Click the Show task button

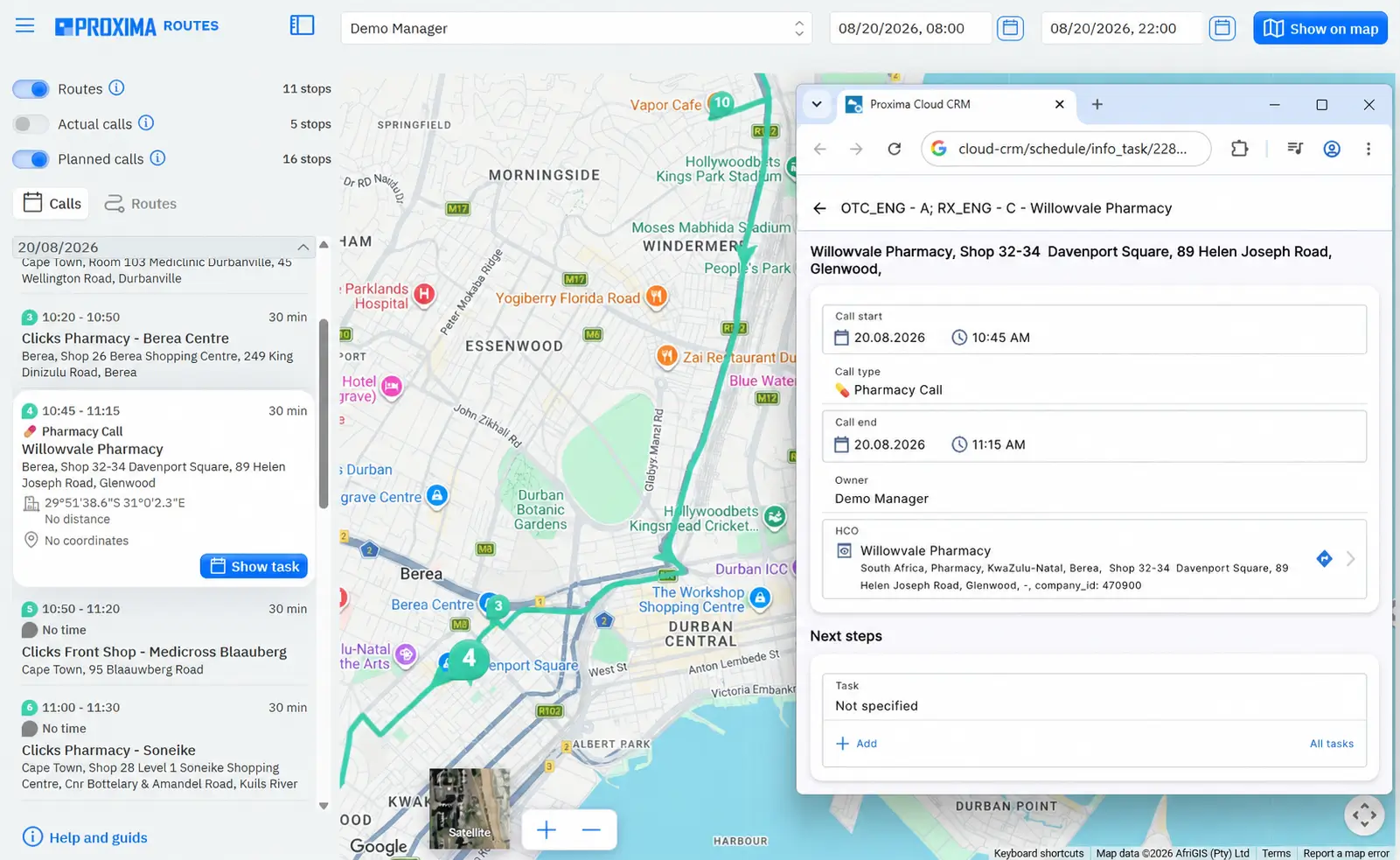(x=254, y=566)
